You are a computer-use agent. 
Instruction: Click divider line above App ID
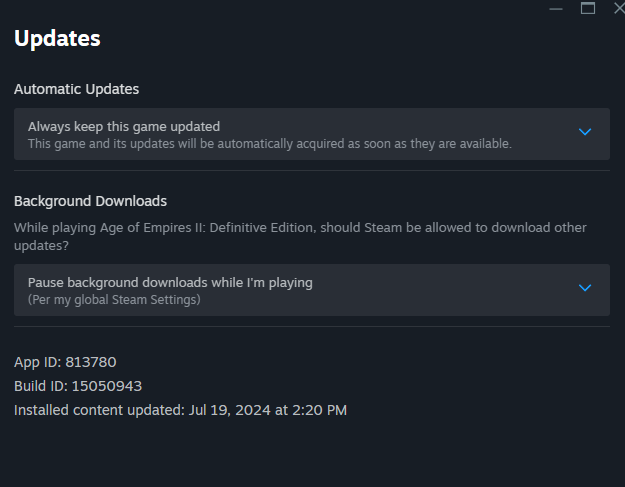click(x=311, y=326)
